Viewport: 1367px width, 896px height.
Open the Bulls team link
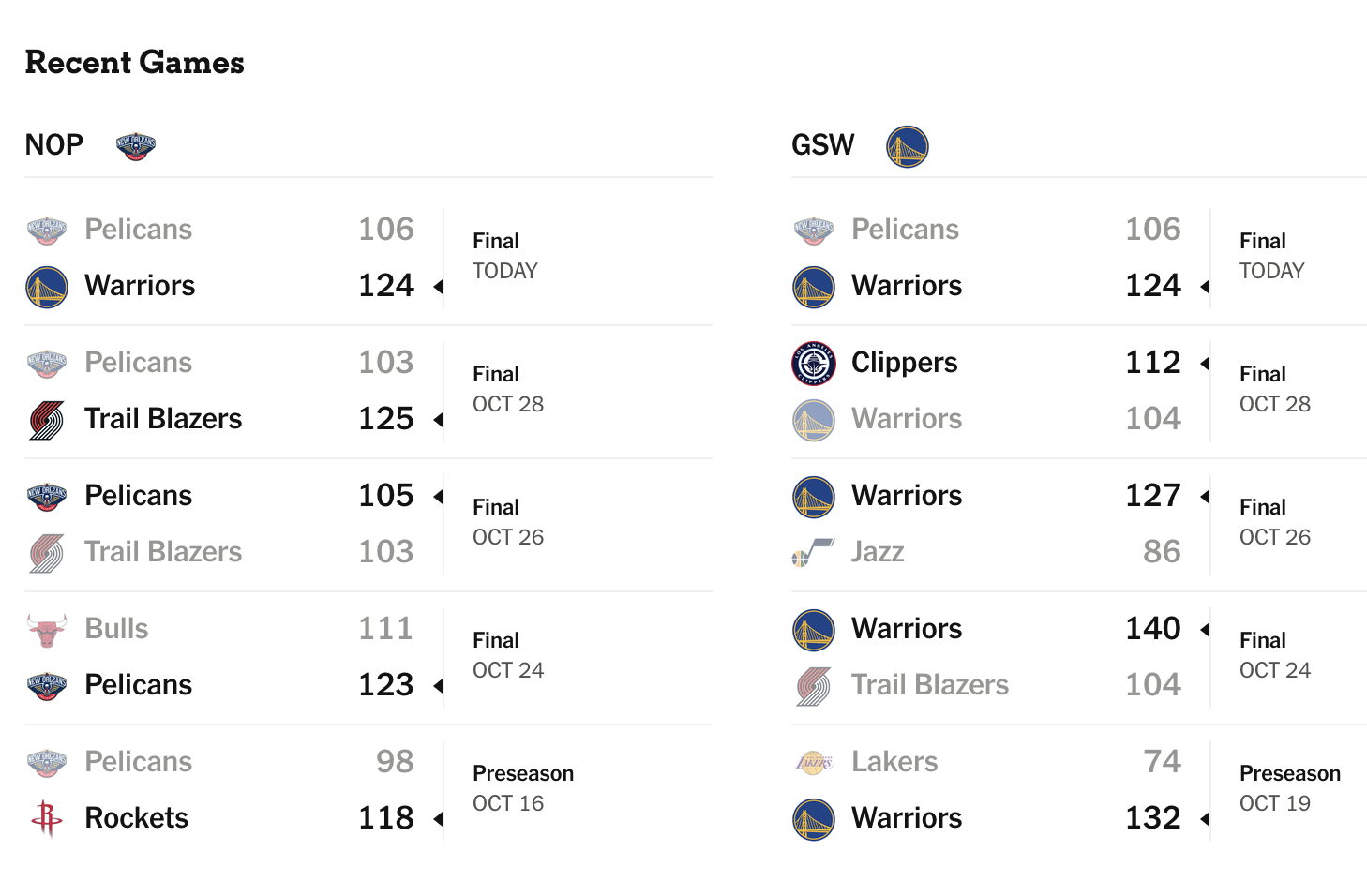pyautogui.click(x=116, y=629)
